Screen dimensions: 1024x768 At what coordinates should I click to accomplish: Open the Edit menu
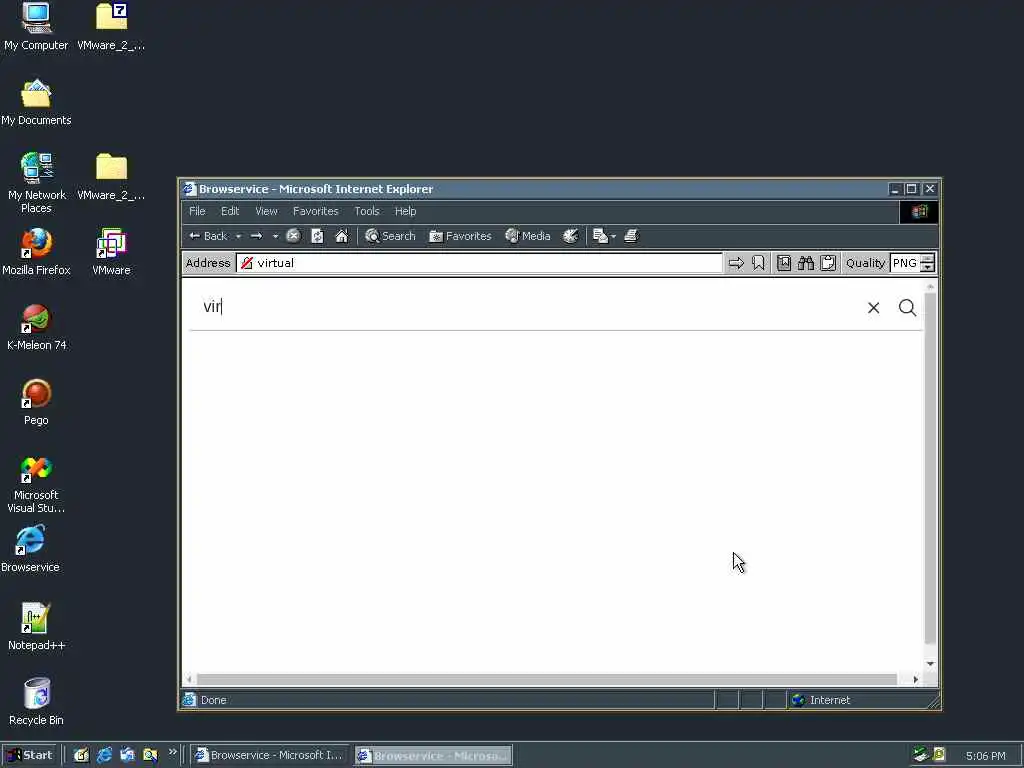point(230,211)
